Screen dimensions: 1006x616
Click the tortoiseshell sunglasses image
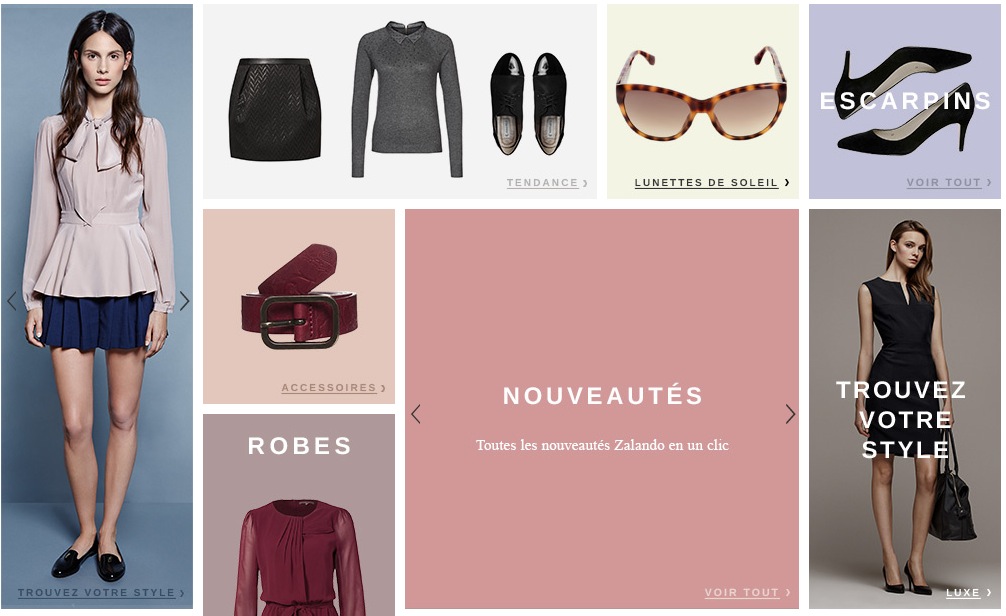[x=702, y=94]
